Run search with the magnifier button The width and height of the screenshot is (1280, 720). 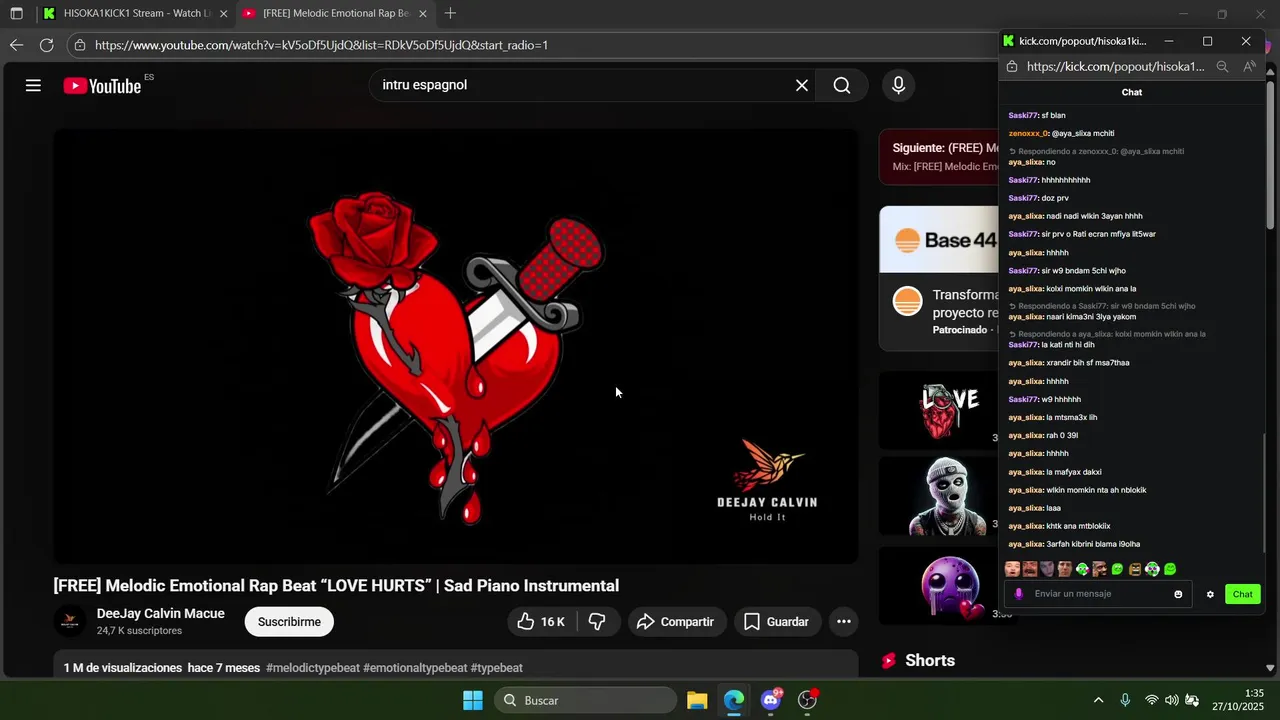point(842,86)
